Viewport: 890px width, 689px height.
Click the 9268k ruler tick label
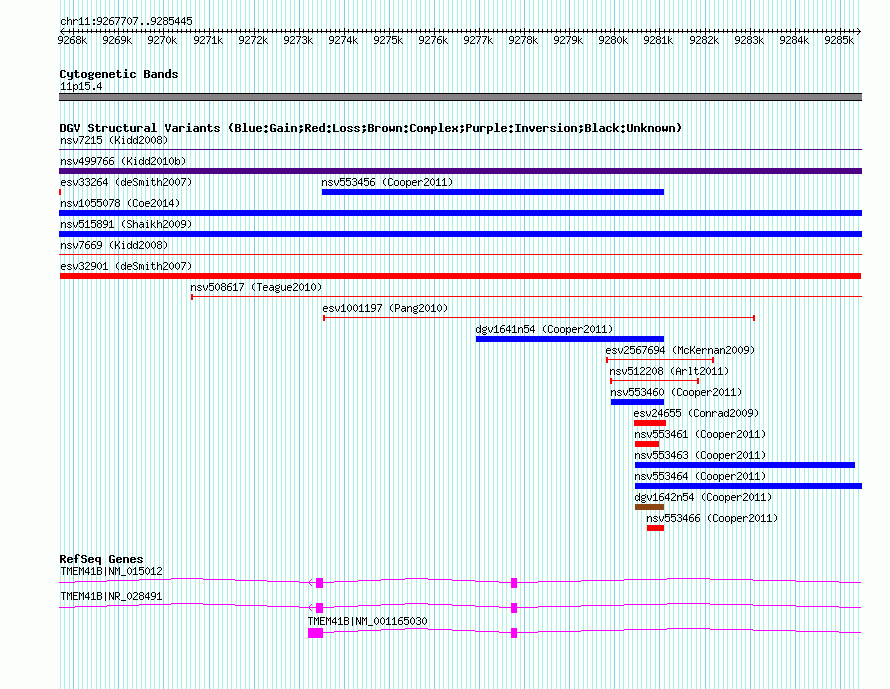[73, 40]
